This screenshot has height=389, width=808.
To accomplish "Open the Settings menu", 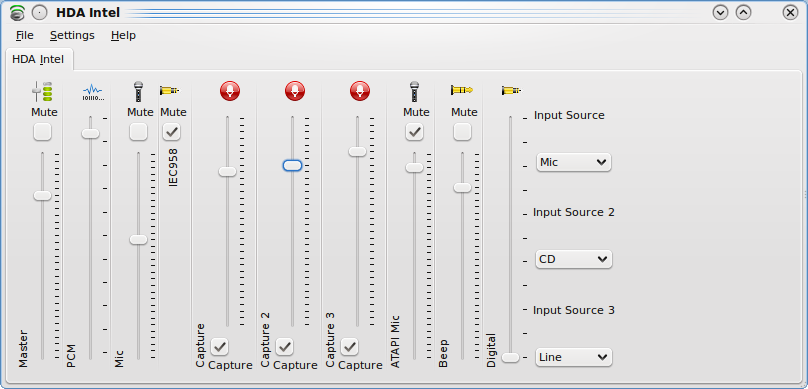I will (x=72, y=35).
